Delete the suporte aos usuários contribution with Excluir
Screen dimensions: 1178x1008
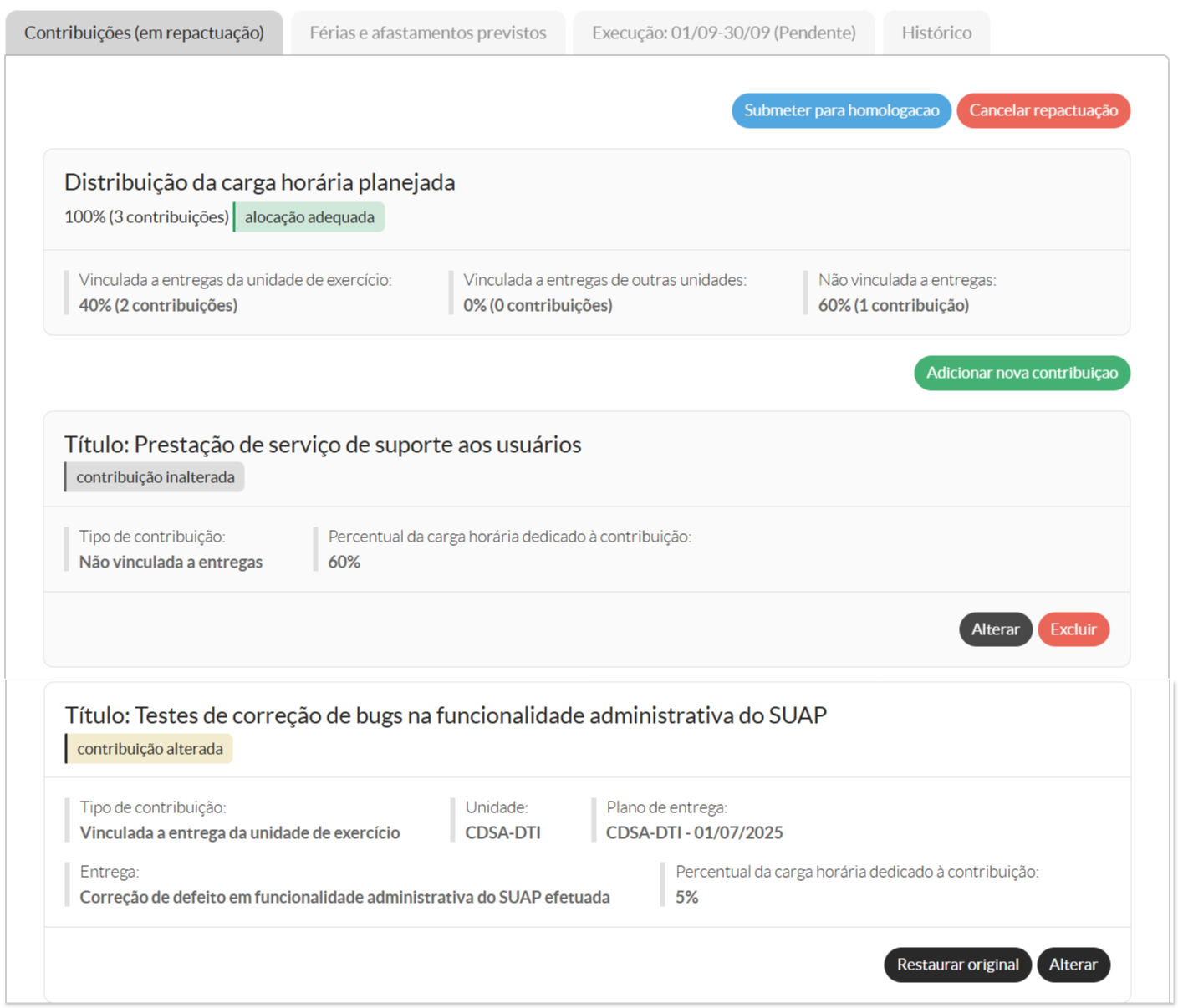coord(1073,629)
